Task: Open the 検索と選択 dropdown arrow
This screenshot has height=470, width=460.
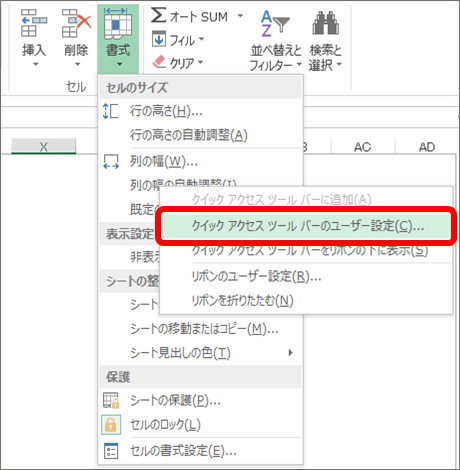Action: coord(339,64)
